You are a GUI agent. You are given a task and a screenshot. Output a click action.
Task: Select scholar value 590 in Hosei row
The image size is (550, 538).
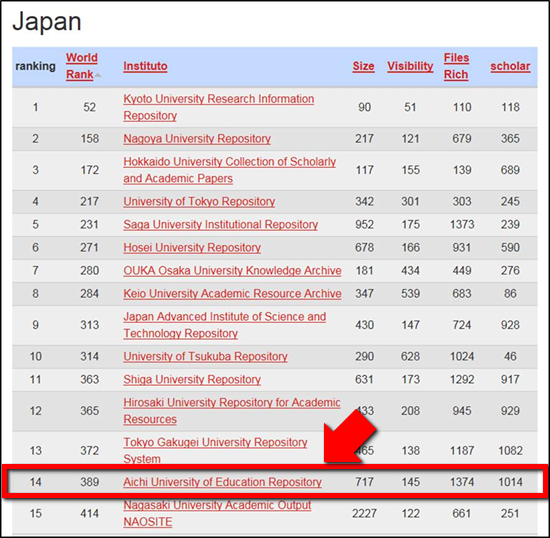pyautogui.click(x=510, y=248)
